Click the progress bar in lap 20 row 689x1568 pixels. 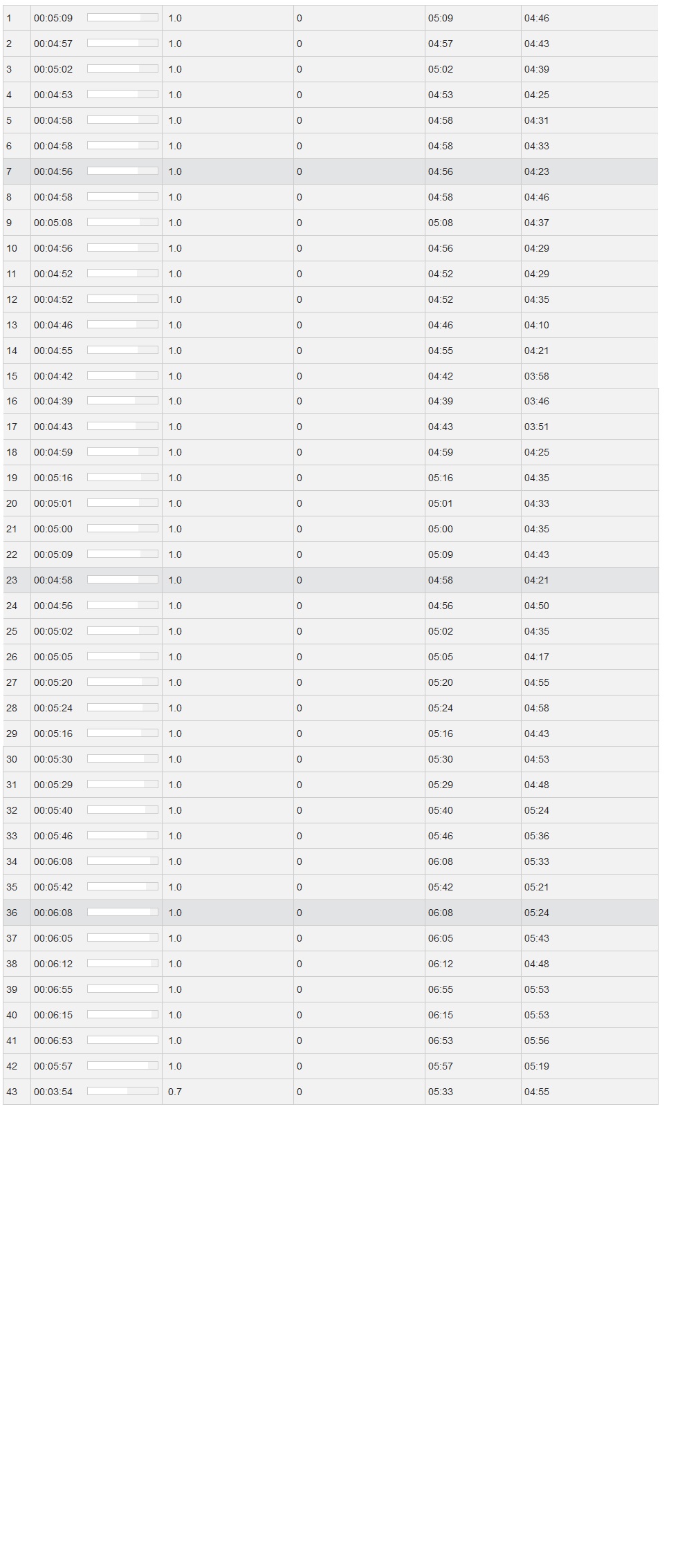(122, 503)
